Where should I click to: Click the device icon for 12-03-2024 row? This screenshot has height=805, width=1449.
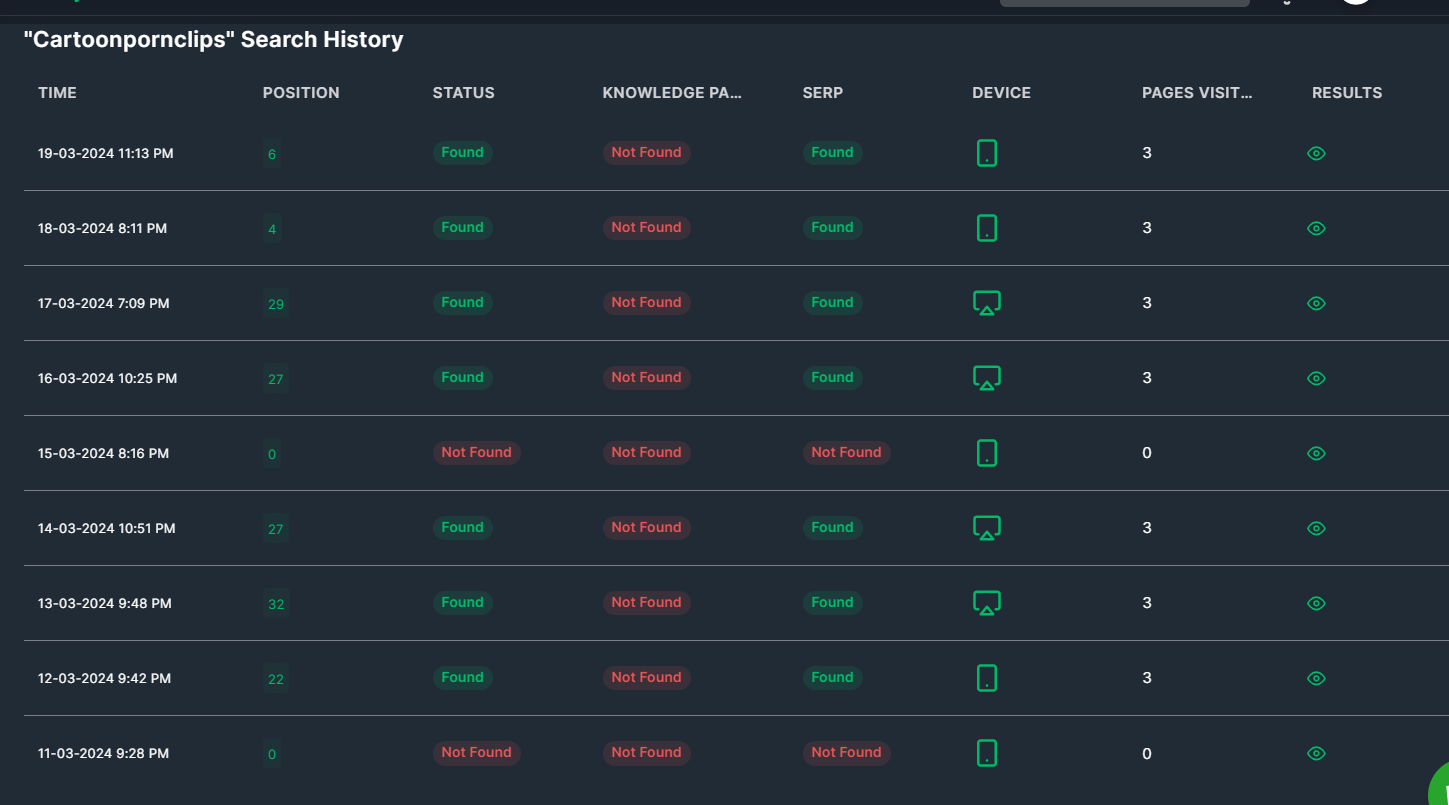pyautogui.click(x=987, y=678)
